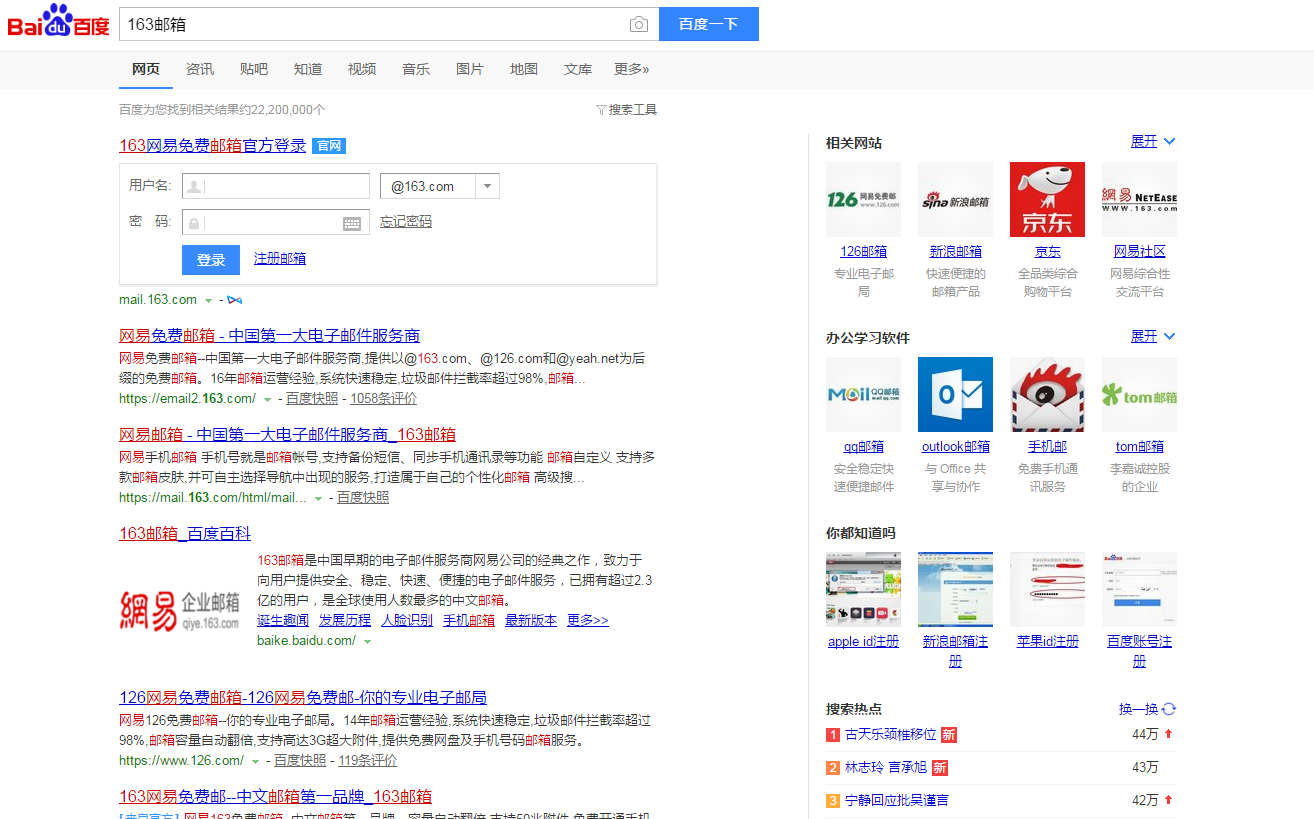Open dropdown arrow after email2.163.com URL
The width and height of the screenshot is (1314, 819).
(267, 400)
